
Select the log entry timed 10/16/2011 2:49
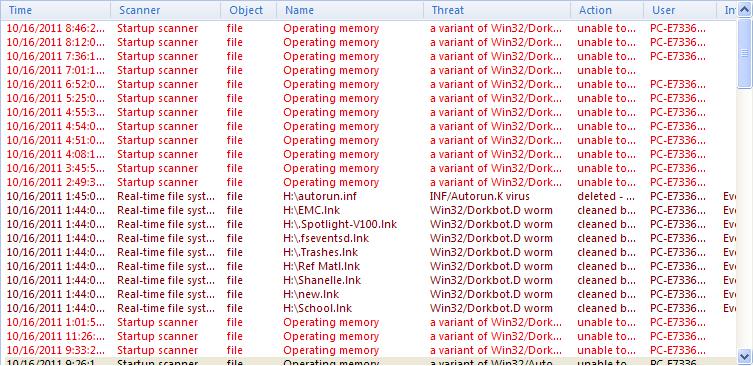(369, 182)
